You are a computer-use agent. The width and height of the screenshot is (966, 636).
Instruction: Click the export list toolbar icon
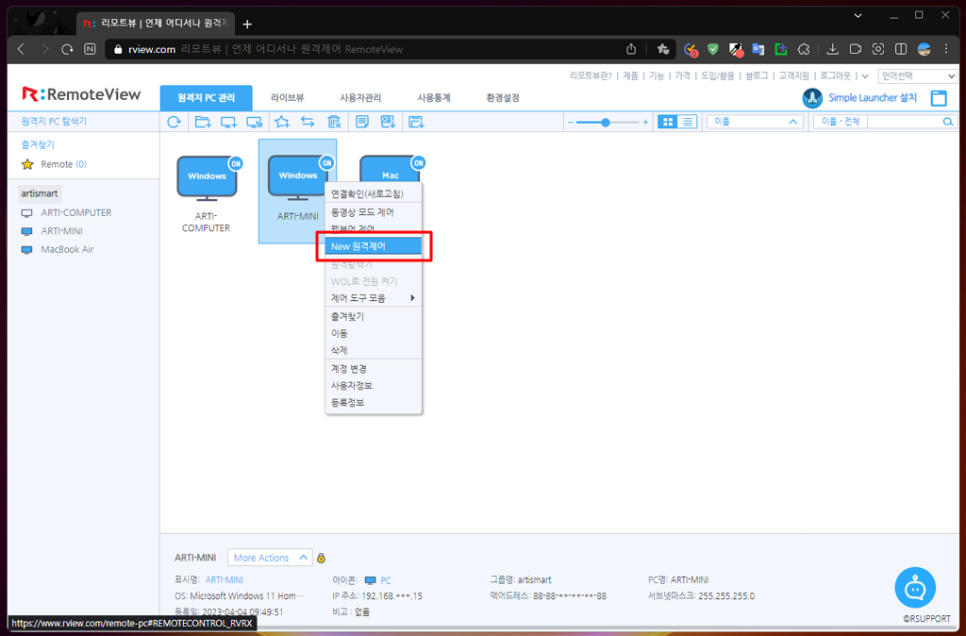(x=388, y=122)
